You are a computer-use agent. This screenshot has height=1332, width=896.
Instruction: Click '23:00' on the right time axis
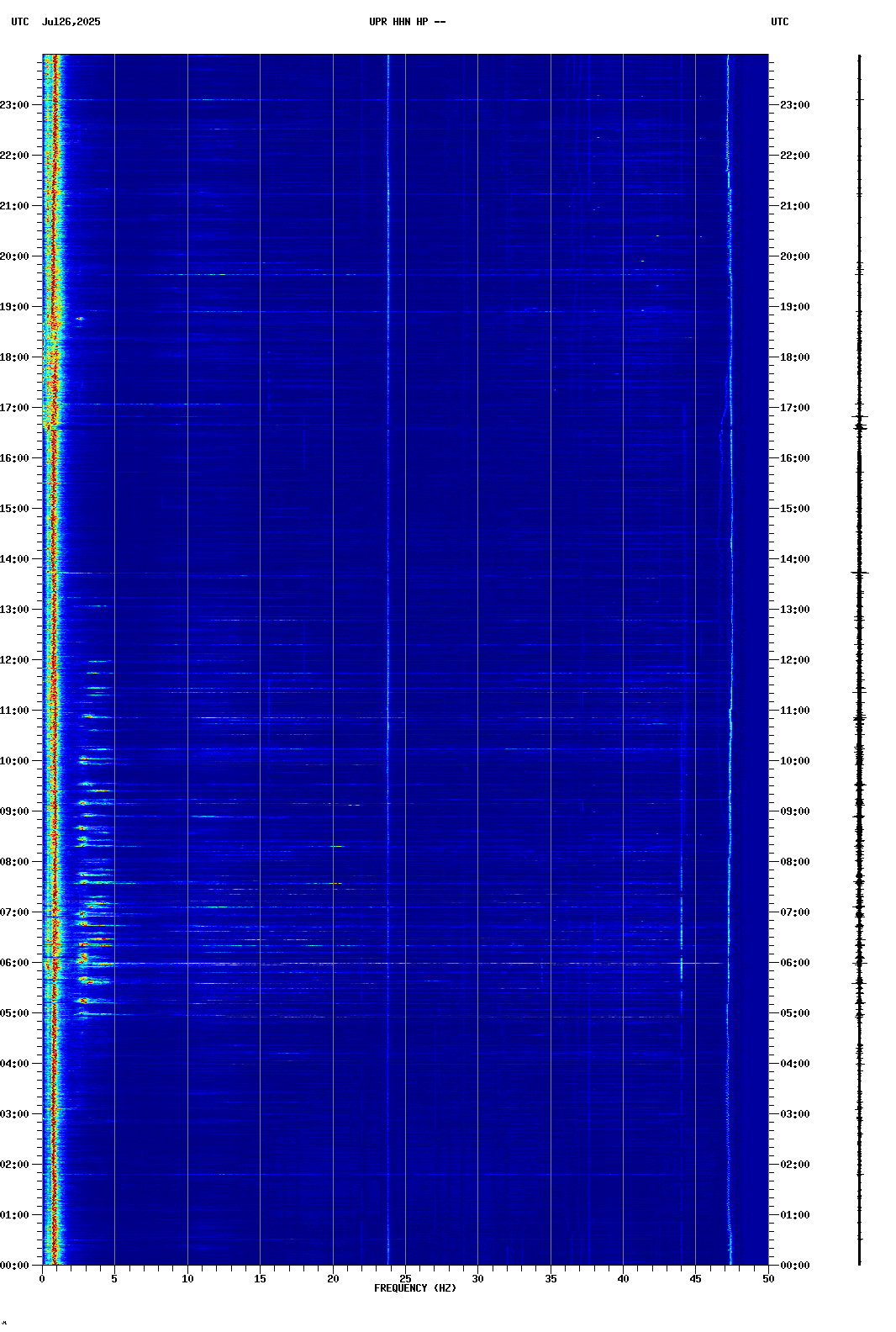[795, 105]
